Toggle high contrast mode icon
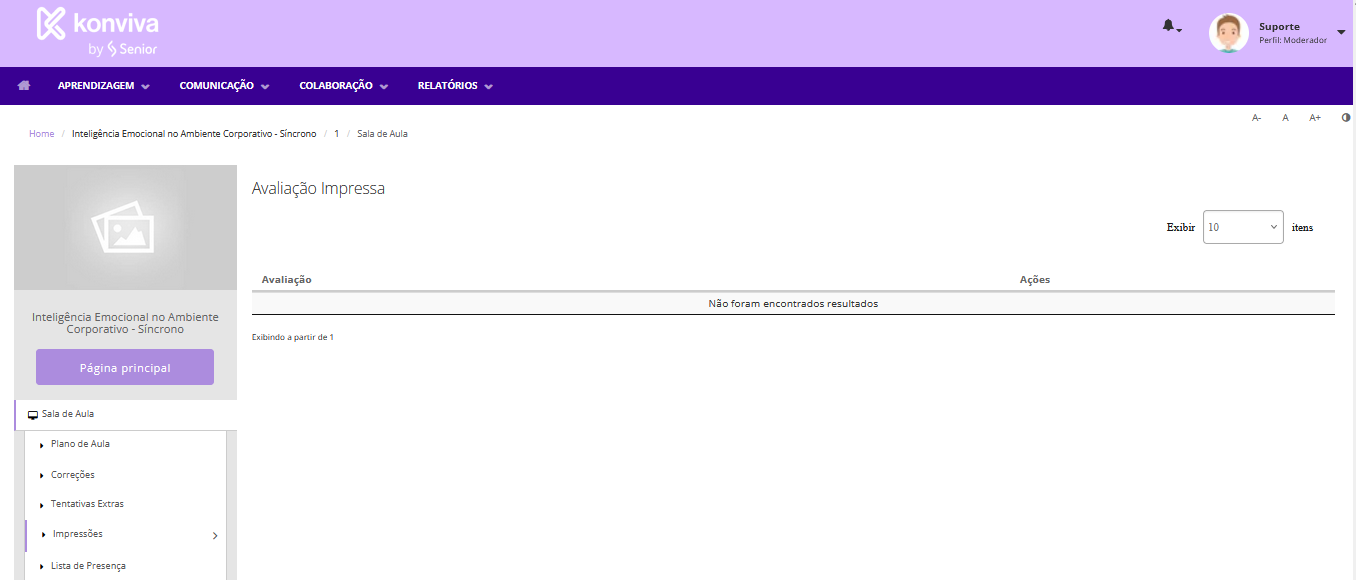Viewport: 1356px width, 580px height. pos(1346,118)
